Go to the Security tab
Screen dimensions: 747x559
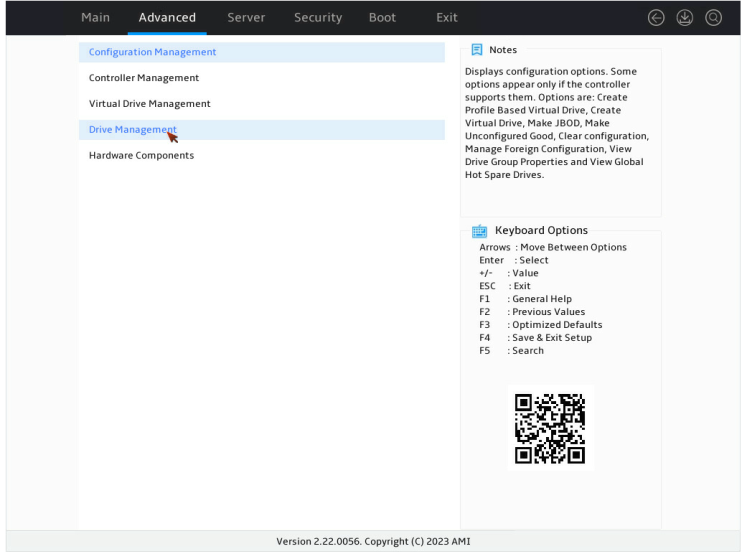coord(318,18)
